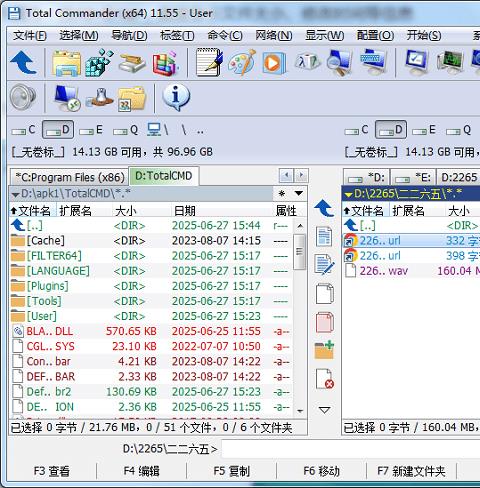Open the blue info bubble icon
Image resolution: width=480 pixels, height=488 pixels.
(176, 97)
